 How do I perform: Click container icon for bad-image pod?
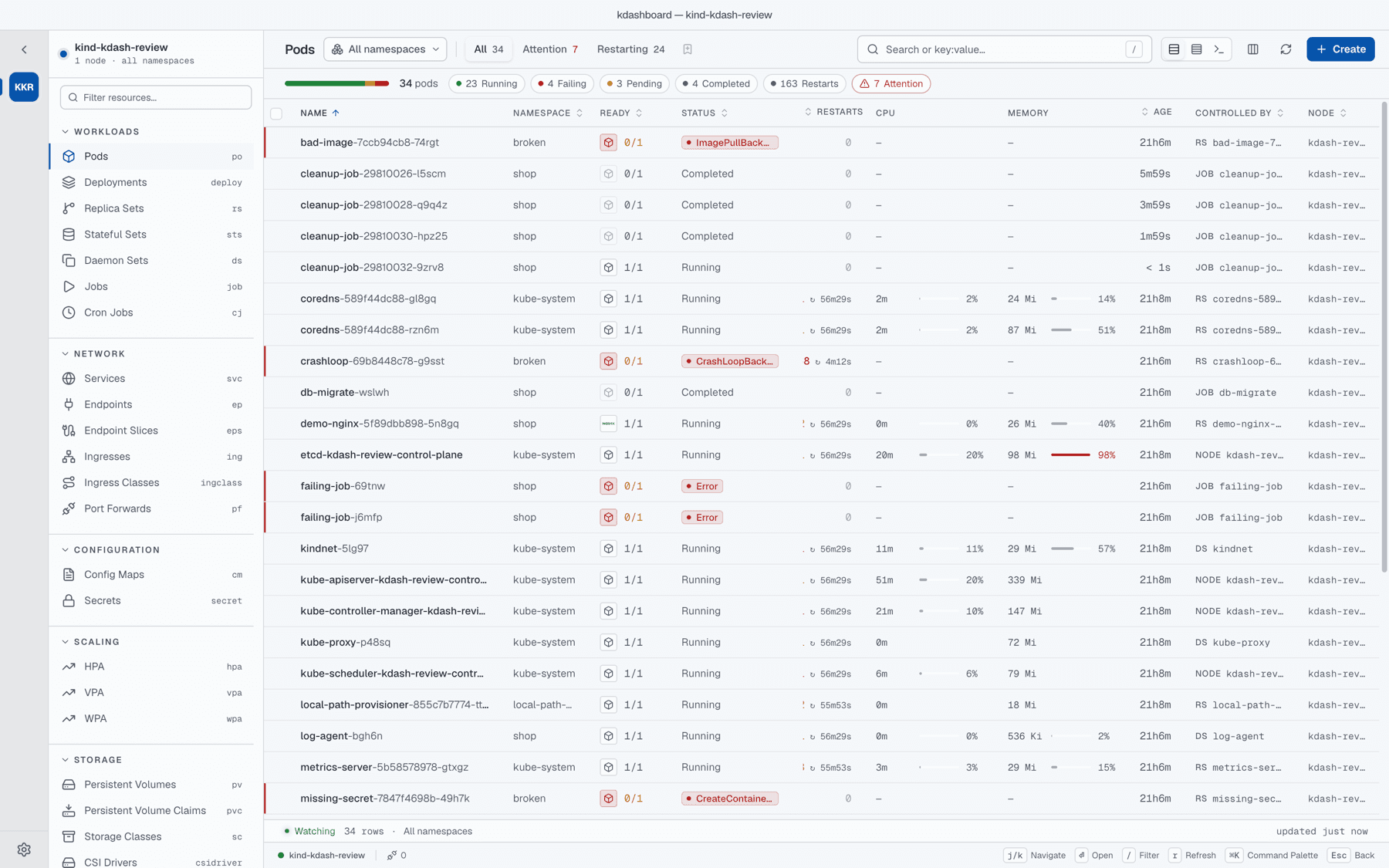(x=609, y=143)
